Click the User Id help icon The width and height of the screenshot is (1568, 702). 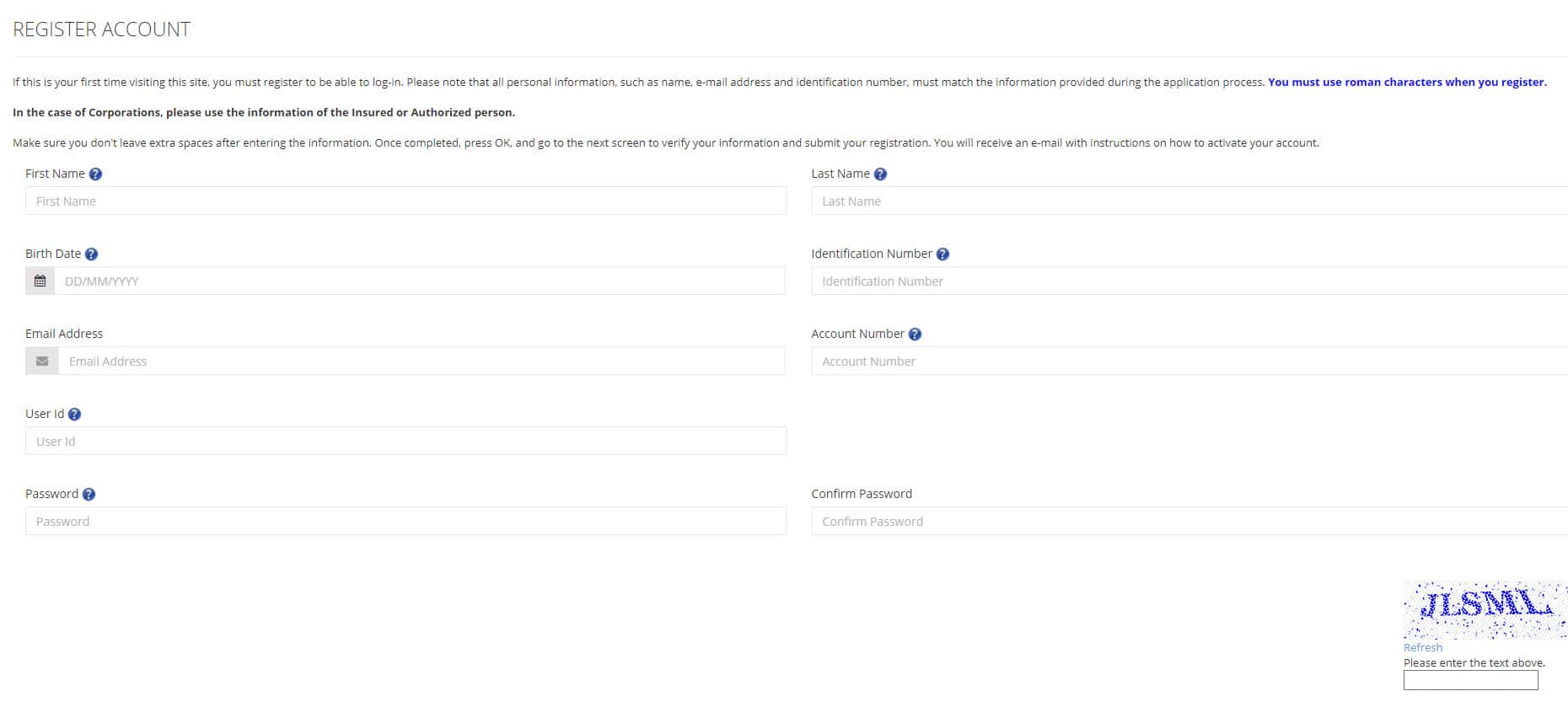pyautogui.click(x=74, y=415)
